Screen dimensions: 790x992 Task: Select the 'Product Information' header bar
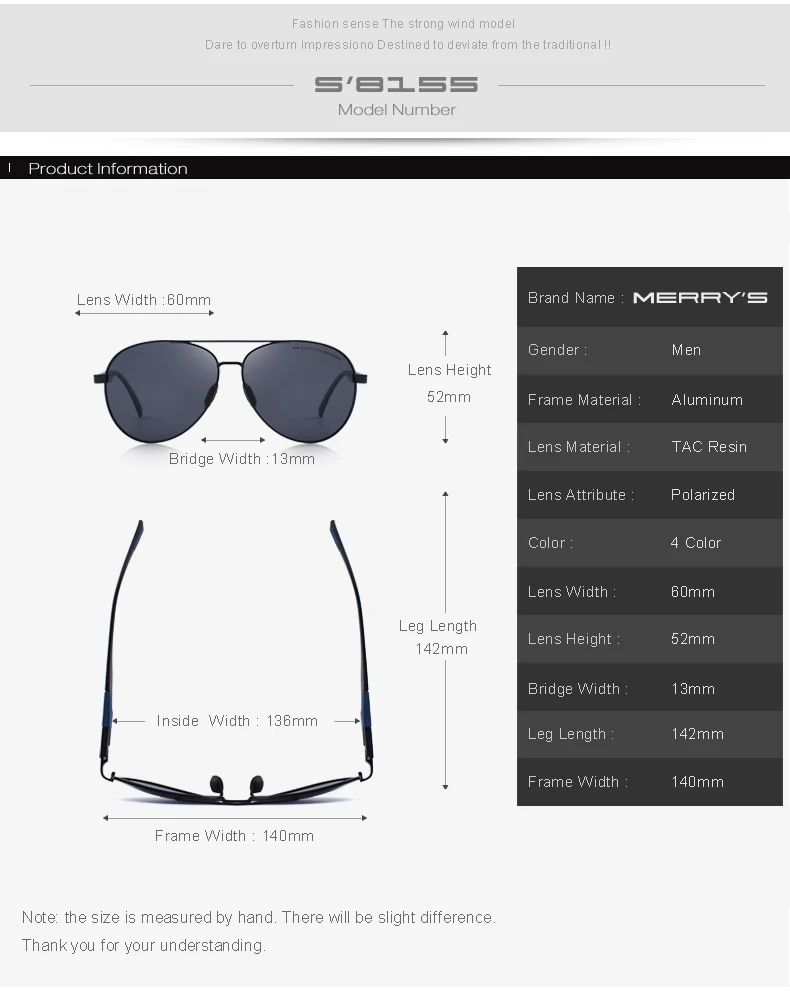[395, 168]
